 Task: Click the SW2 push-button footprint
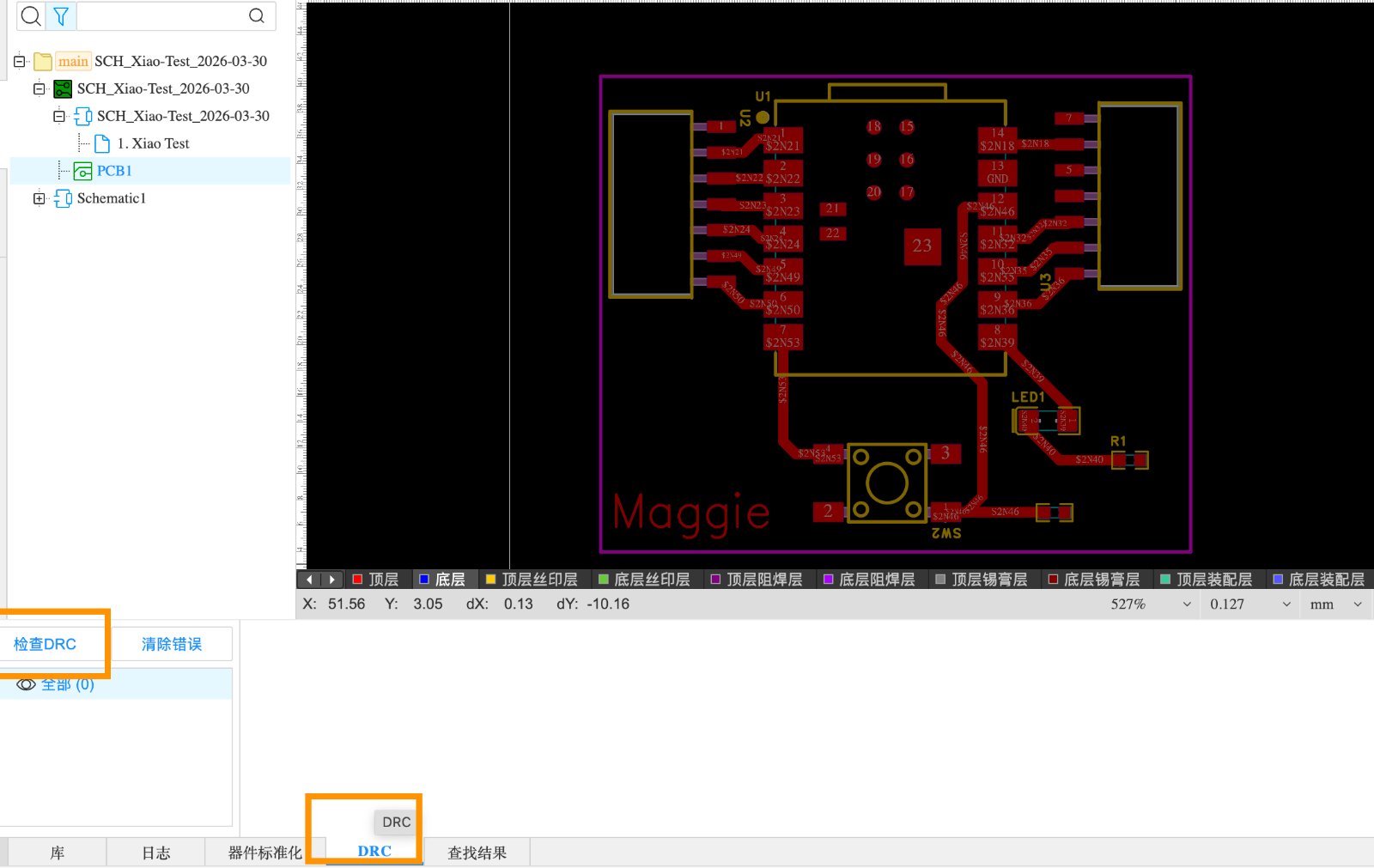[887, 483]
